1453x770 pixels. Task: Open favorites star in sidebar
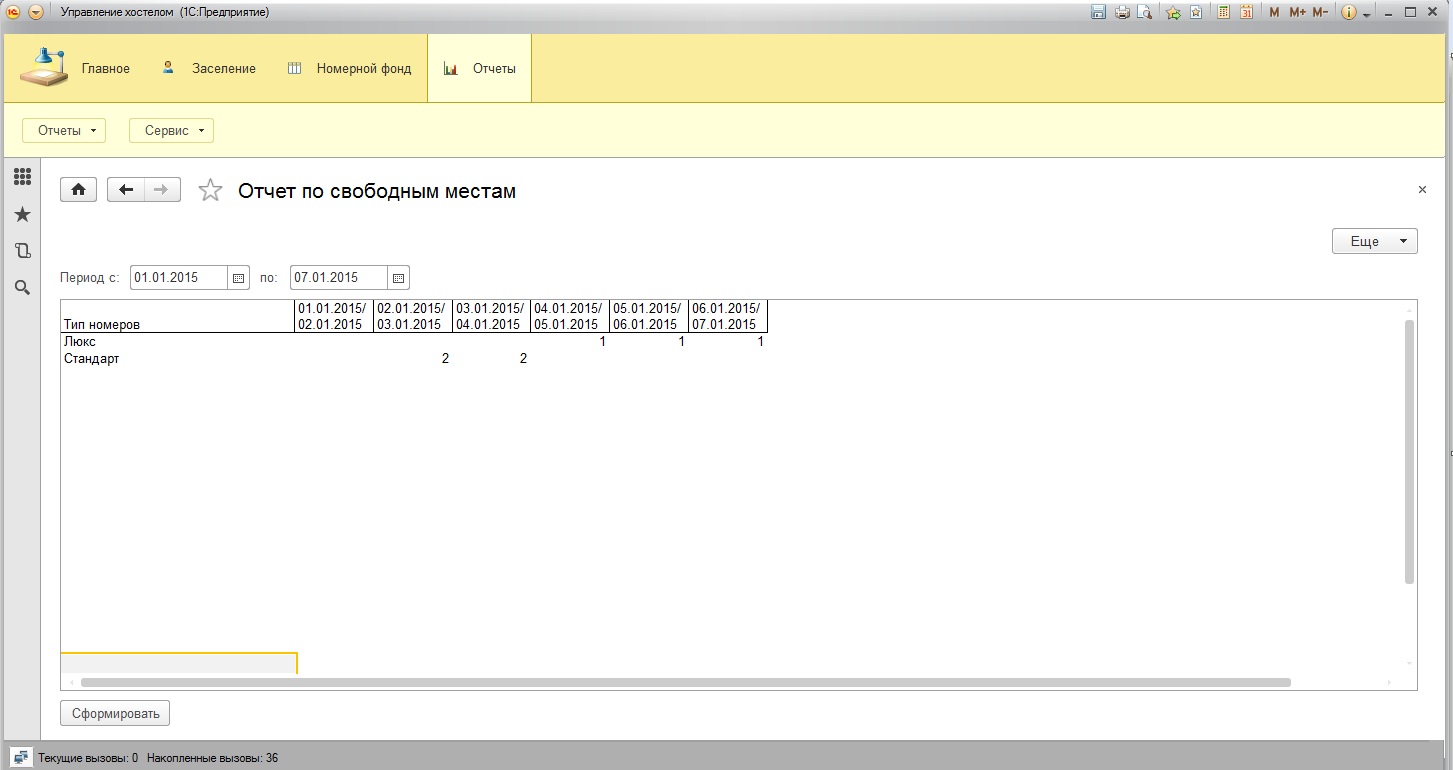pos(22,214)
